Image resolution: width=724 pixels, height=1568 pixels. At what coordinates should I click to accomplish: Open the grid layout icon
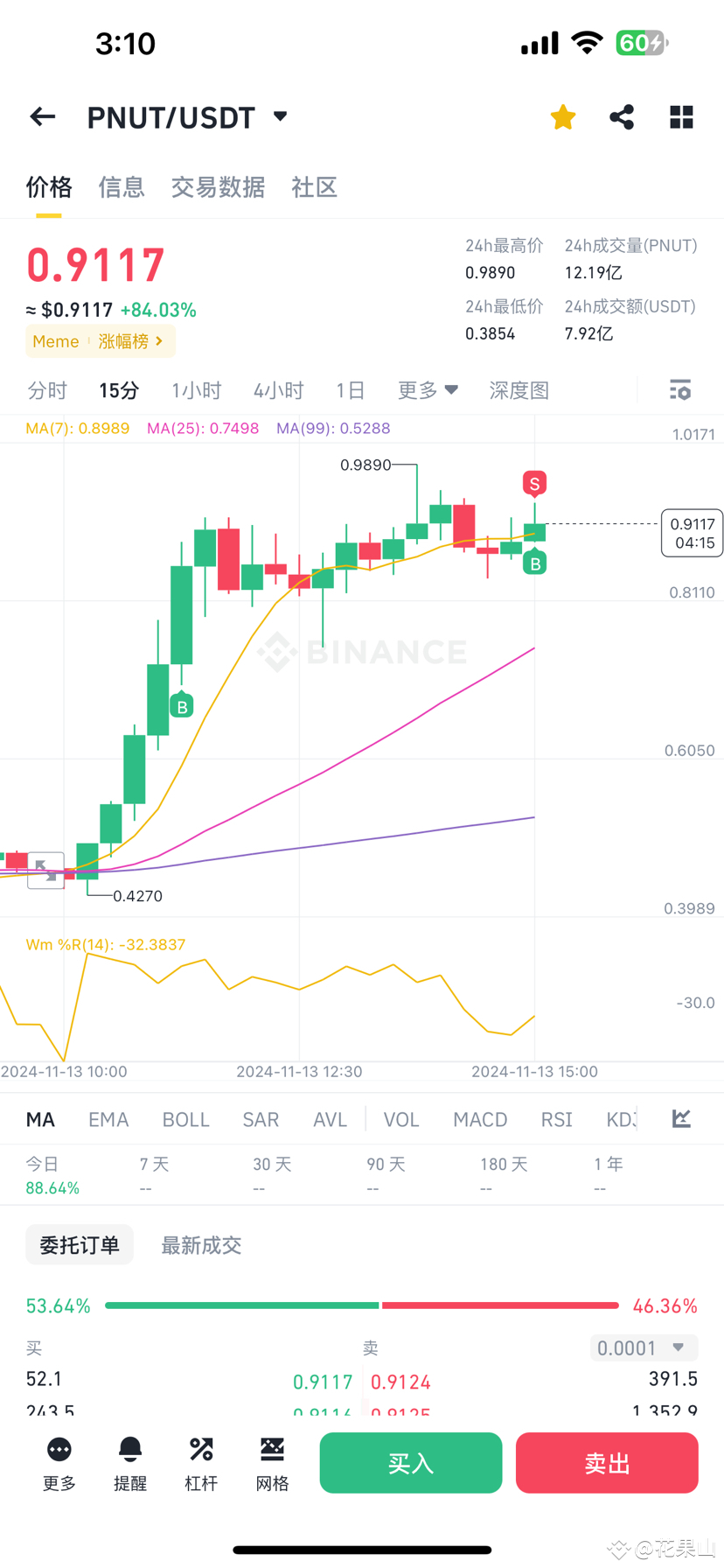point(681,116)
